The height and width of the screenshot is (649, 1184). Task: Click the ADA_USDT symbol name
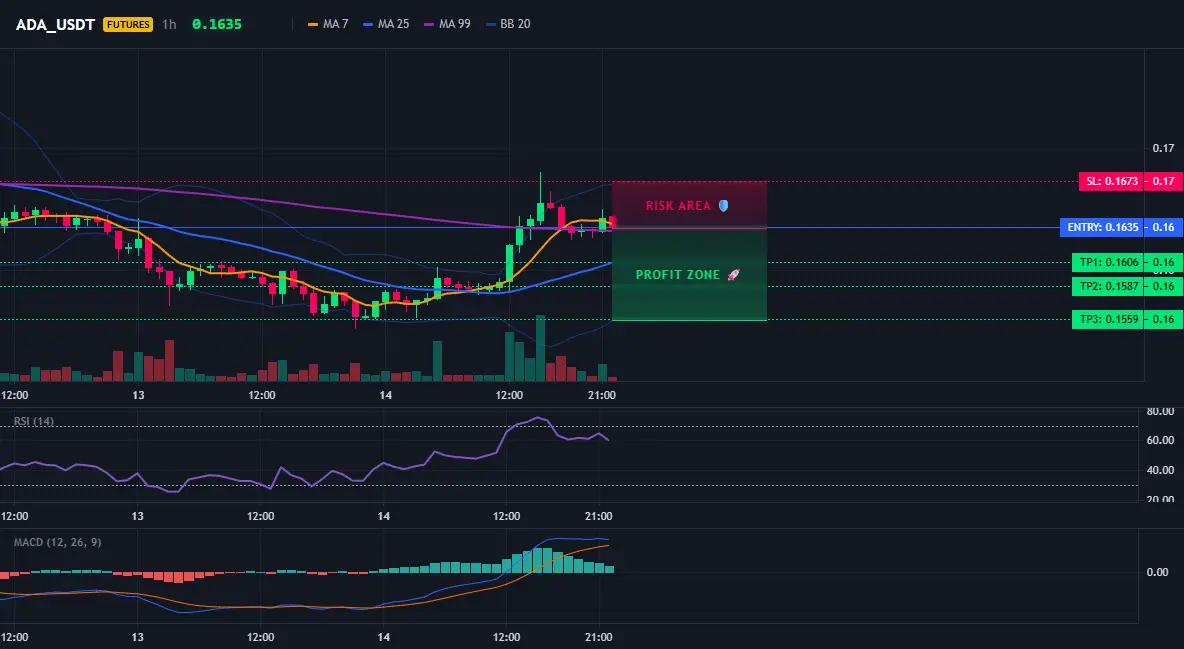pyautogui.click(x=55, y=24)
